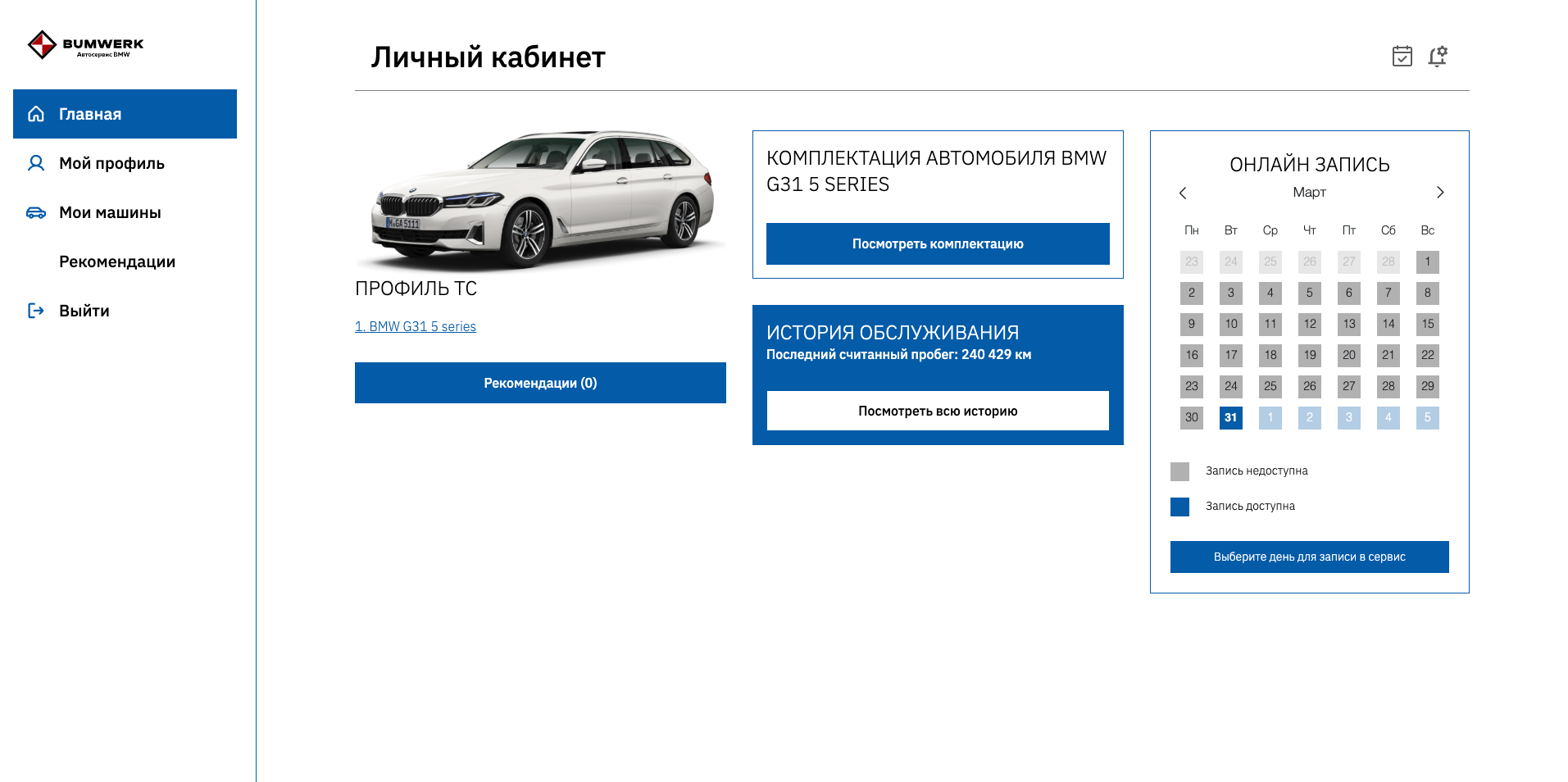Screen dimensions: 1568x782
Task: Click the user icon beside Мой профиль
Action: 36,163
